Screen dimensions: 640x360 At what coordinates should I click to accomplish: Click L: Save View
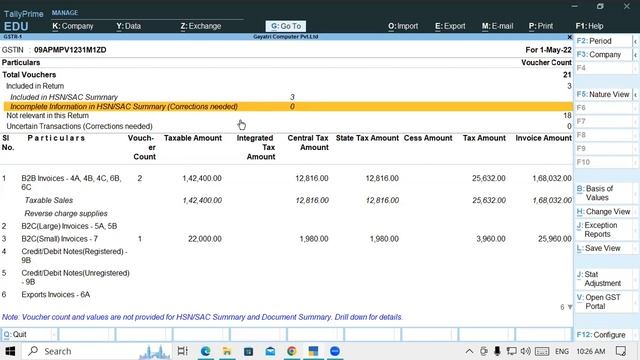click(x=604, y=248)
